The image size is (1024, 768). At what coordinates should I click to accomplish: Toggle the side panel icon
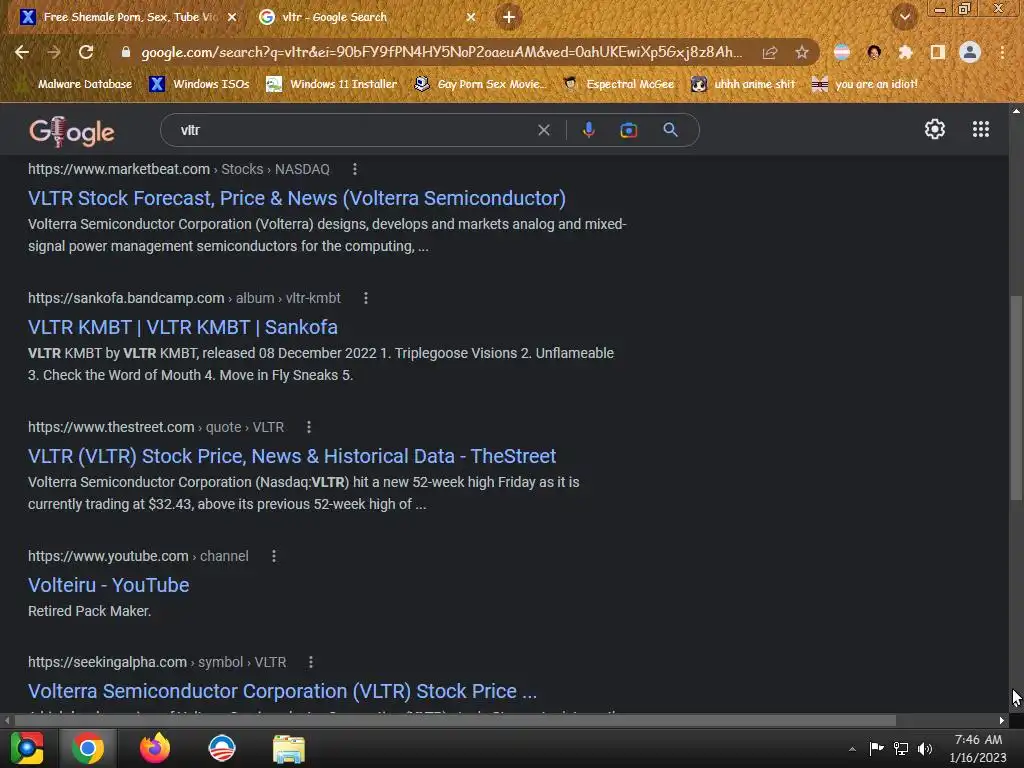coord(938,52)
